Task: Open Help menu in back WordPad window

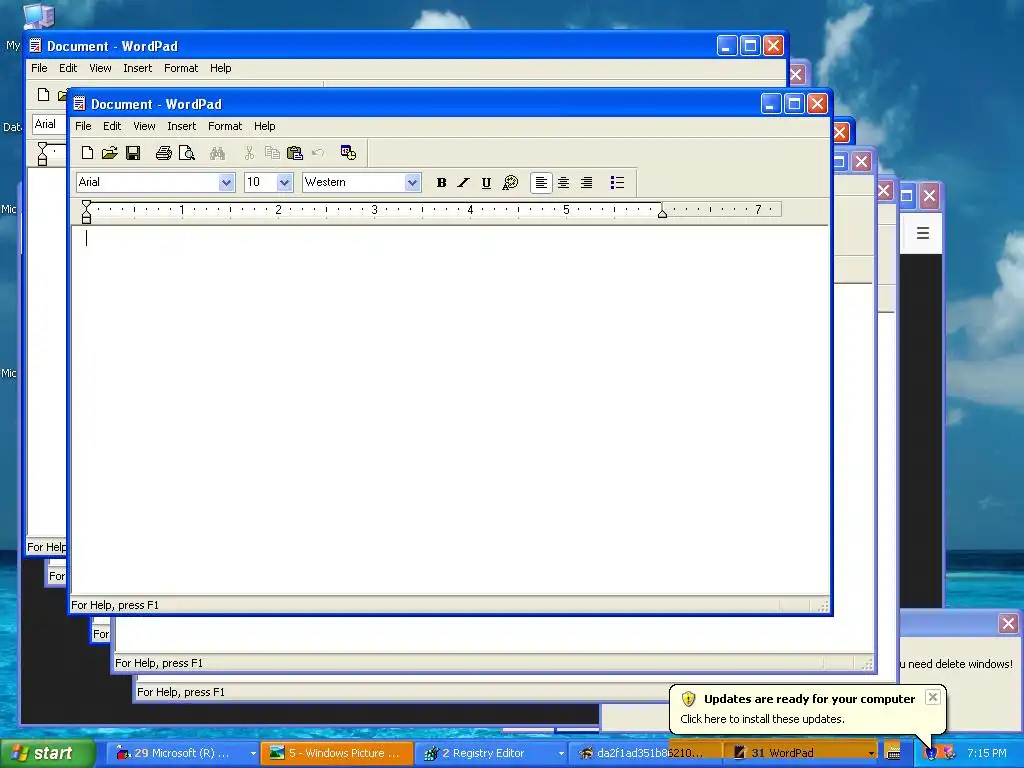Action: click(221, 68)
